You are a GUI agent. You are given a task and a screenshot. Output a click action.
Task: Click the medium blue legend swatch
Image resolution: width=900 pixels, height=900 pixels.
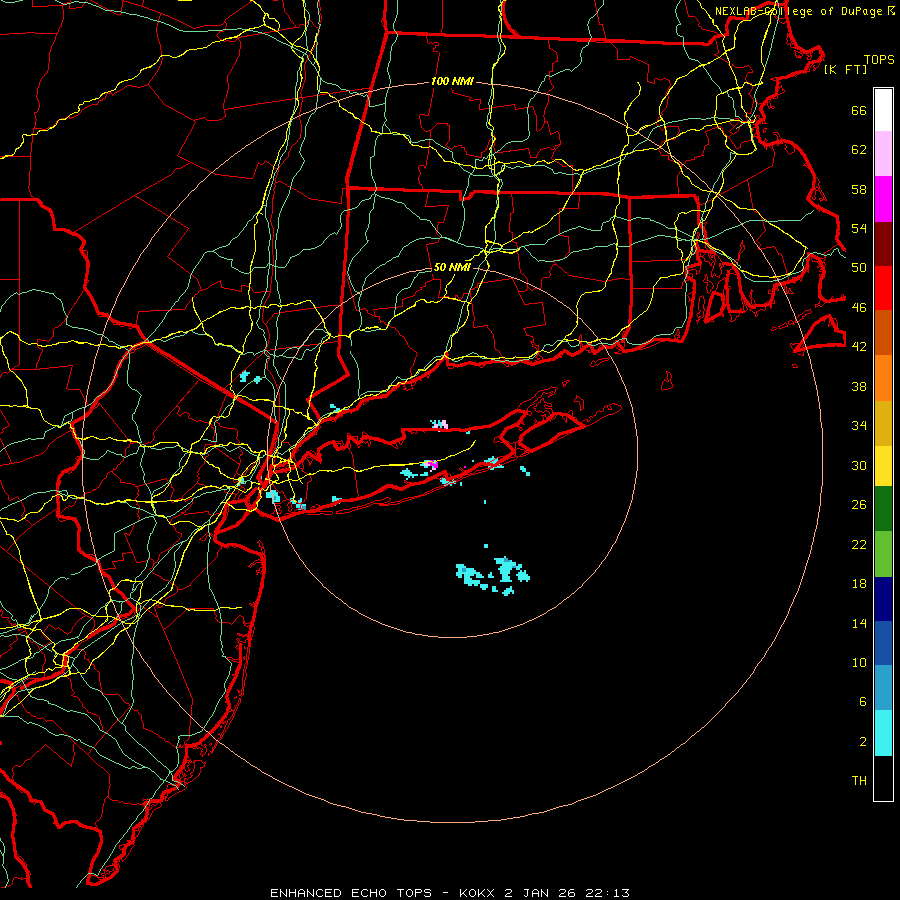point(883,643)
